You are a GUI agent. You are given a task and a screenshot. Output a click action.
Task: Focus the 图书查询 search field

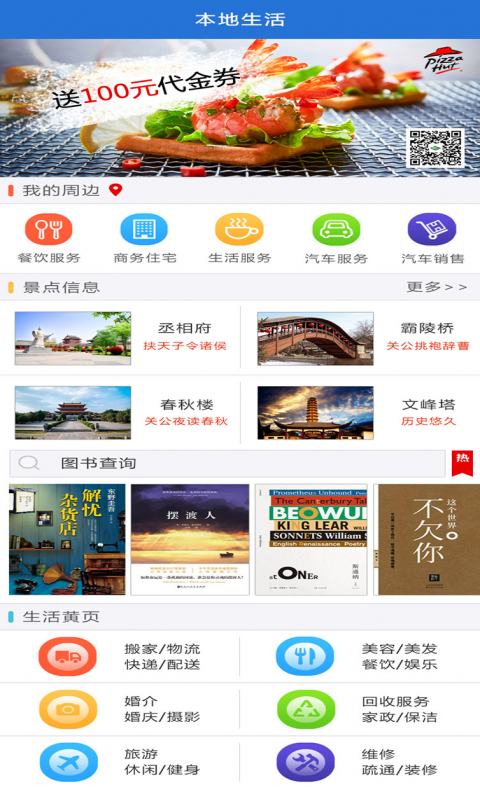[227, 463]
